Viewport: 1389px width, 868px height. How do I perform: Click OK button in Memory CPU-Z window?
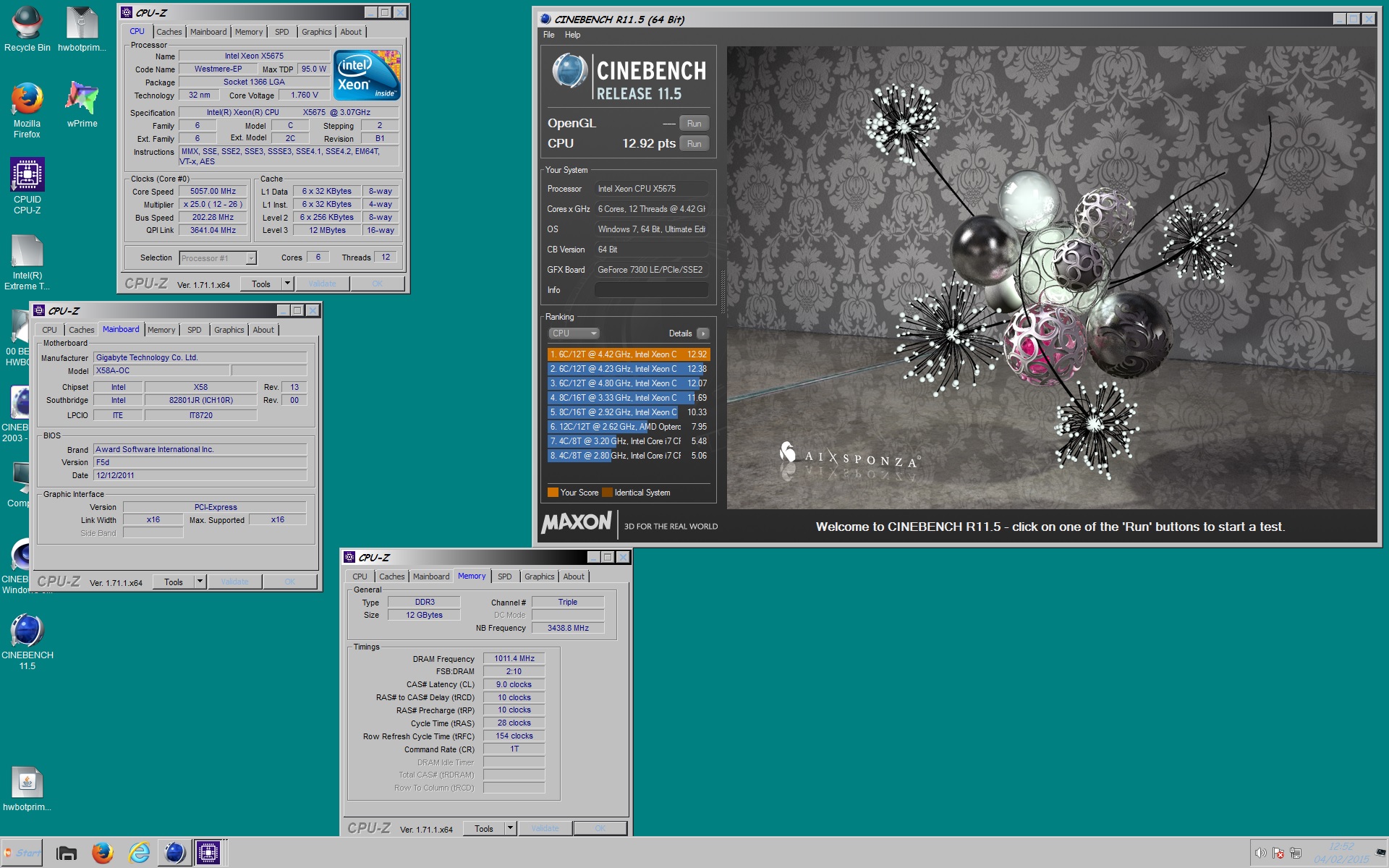coord(600,829)
